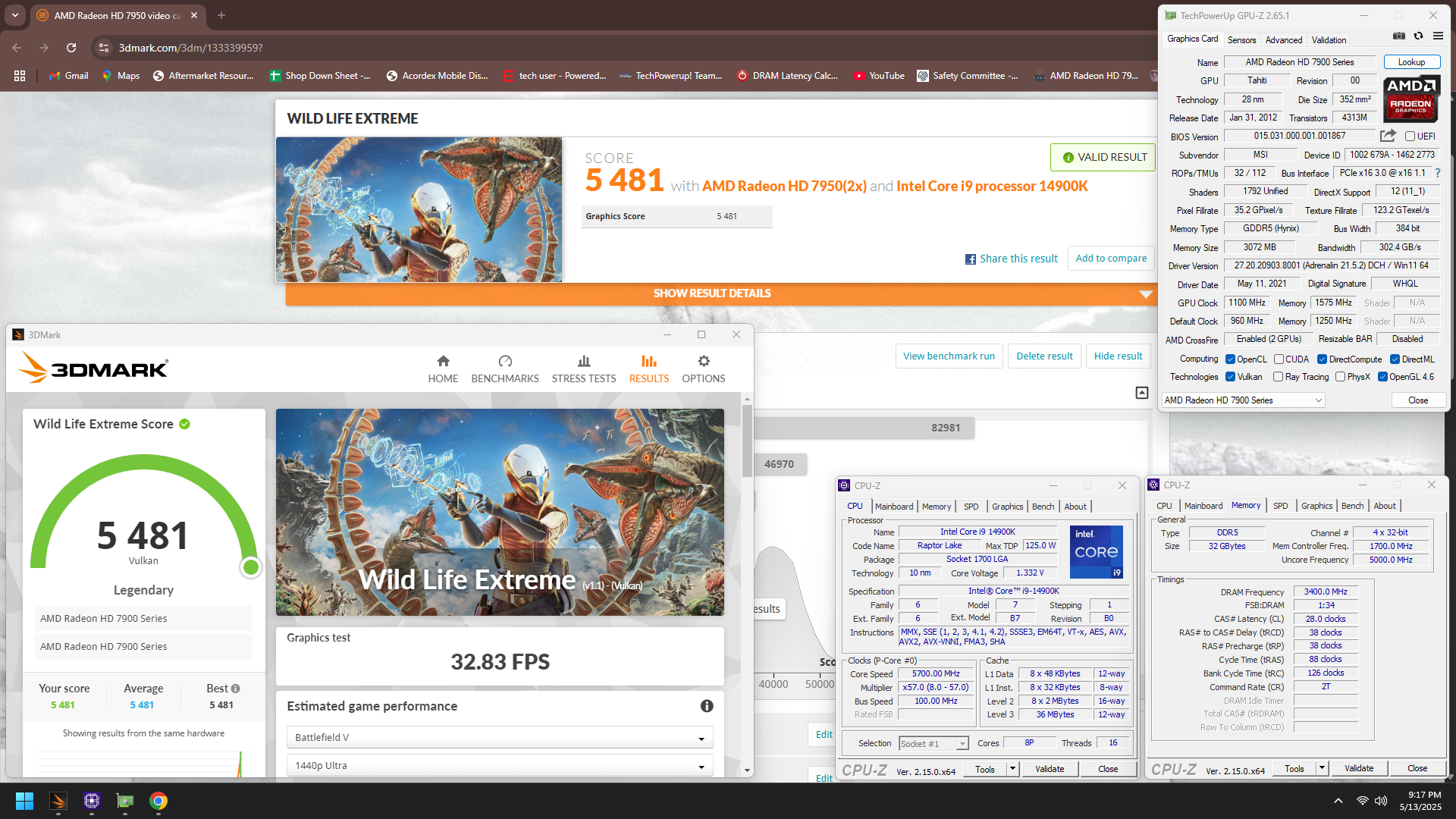1456x819 pixels.
Task: Open the YouTube bookmark
Action: pyautogui.click(x=879, y=76)
